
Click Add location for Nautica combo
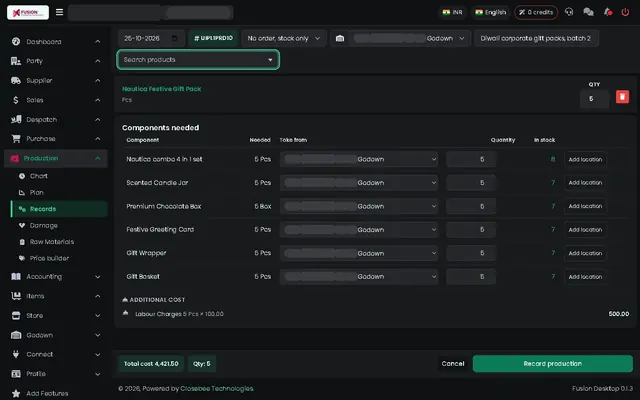[585, 159]
